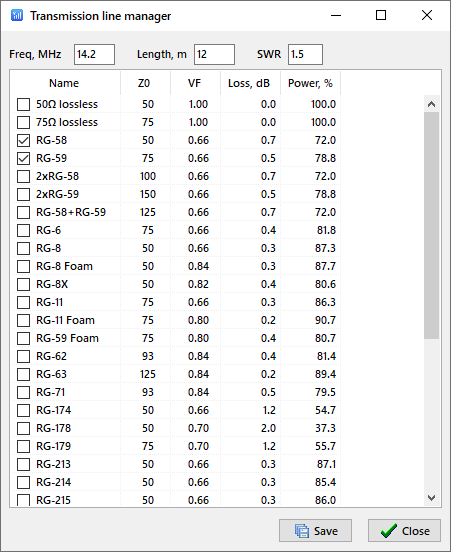The height and width of the screenshot is (552, 451).
Task: Click the RG-63 power value 89.4
Action: (x=325, y=374)
